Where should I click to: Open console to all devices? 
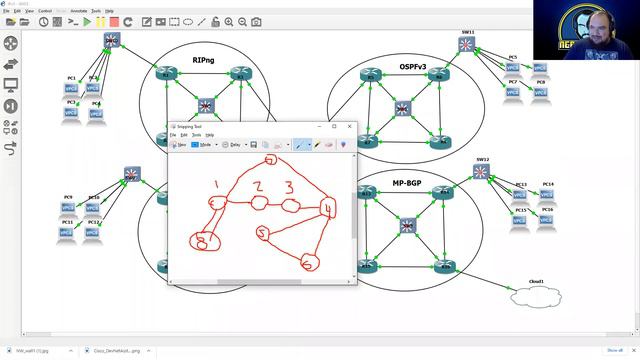(73, 22)
